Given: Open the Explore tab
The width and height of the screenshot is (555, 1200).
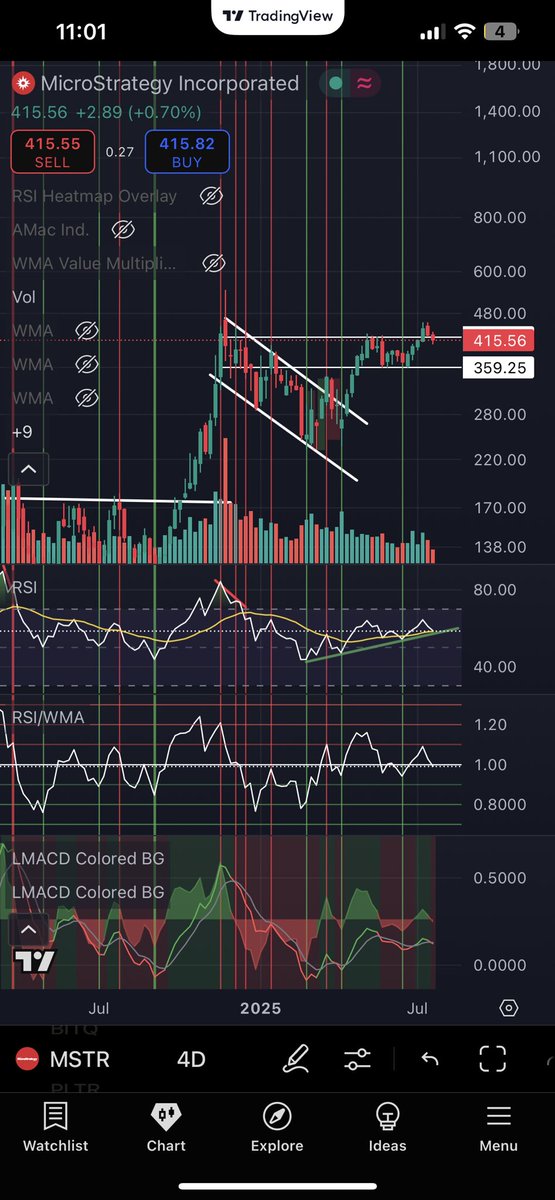Looking at the screenshot, I should 277,1128.
